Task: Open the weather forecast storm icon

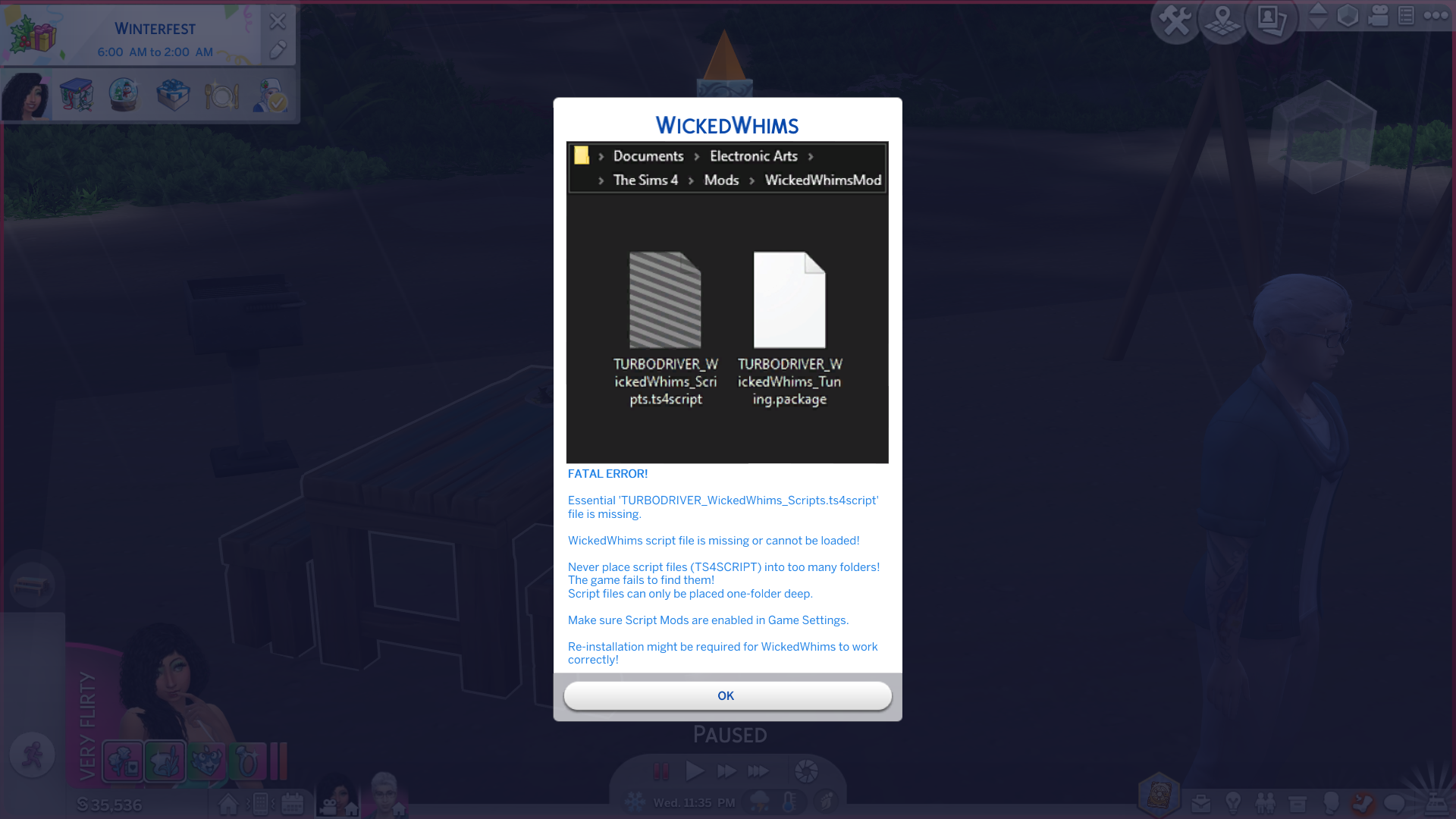Action: (x=759, y=802)
